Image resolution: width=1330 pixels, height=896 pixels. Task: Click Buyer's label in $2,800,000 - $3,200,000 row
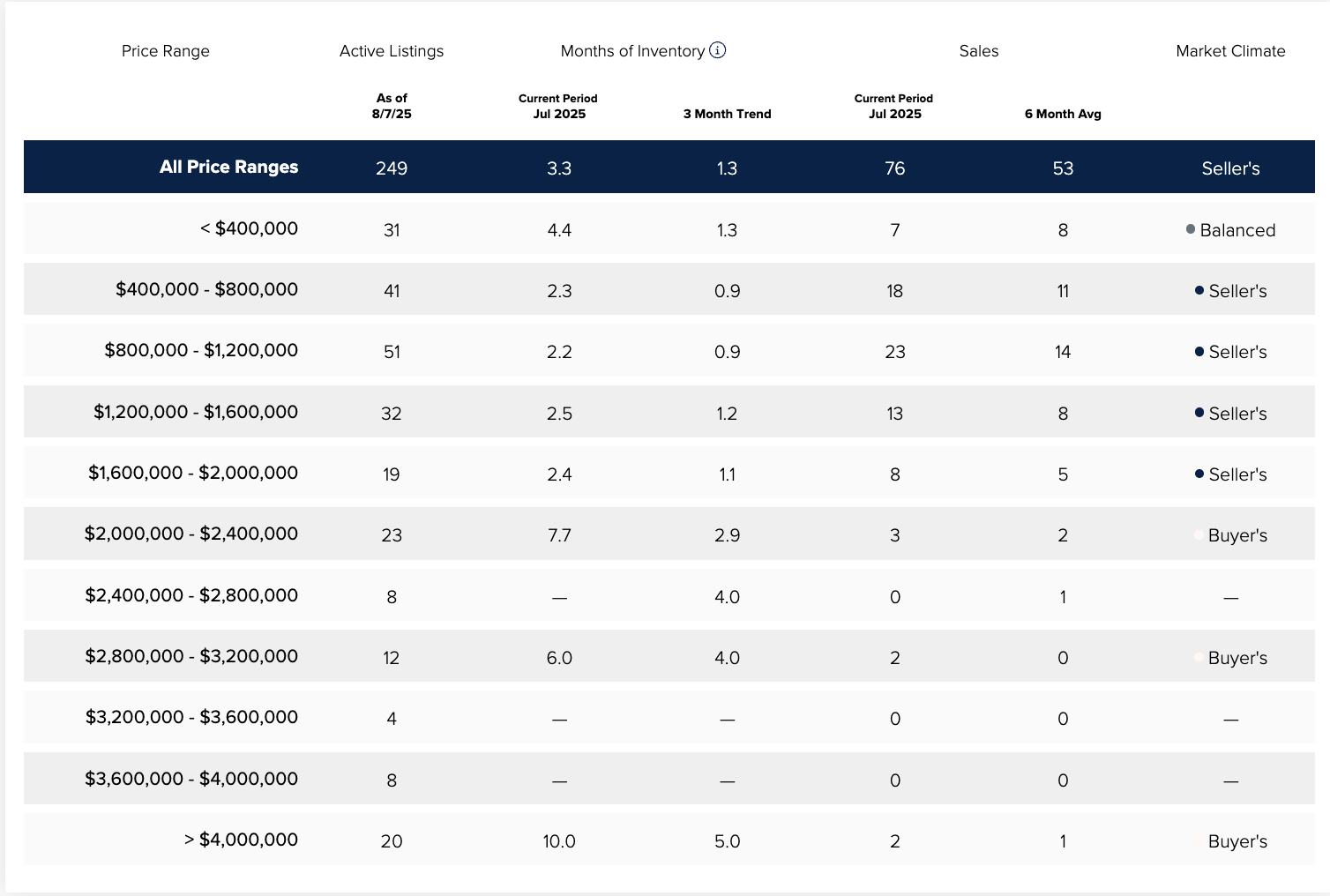(x=1237, y=658)
